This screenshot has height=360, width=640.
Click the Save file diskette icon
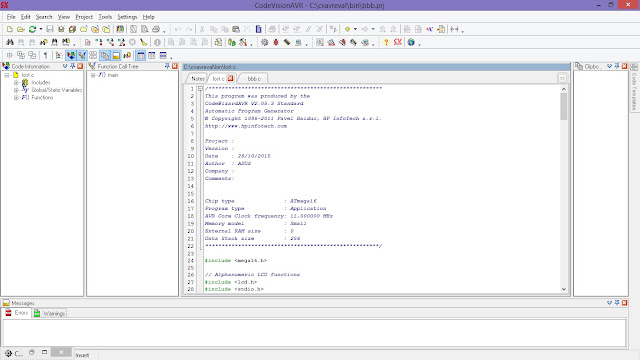(49, 29)
